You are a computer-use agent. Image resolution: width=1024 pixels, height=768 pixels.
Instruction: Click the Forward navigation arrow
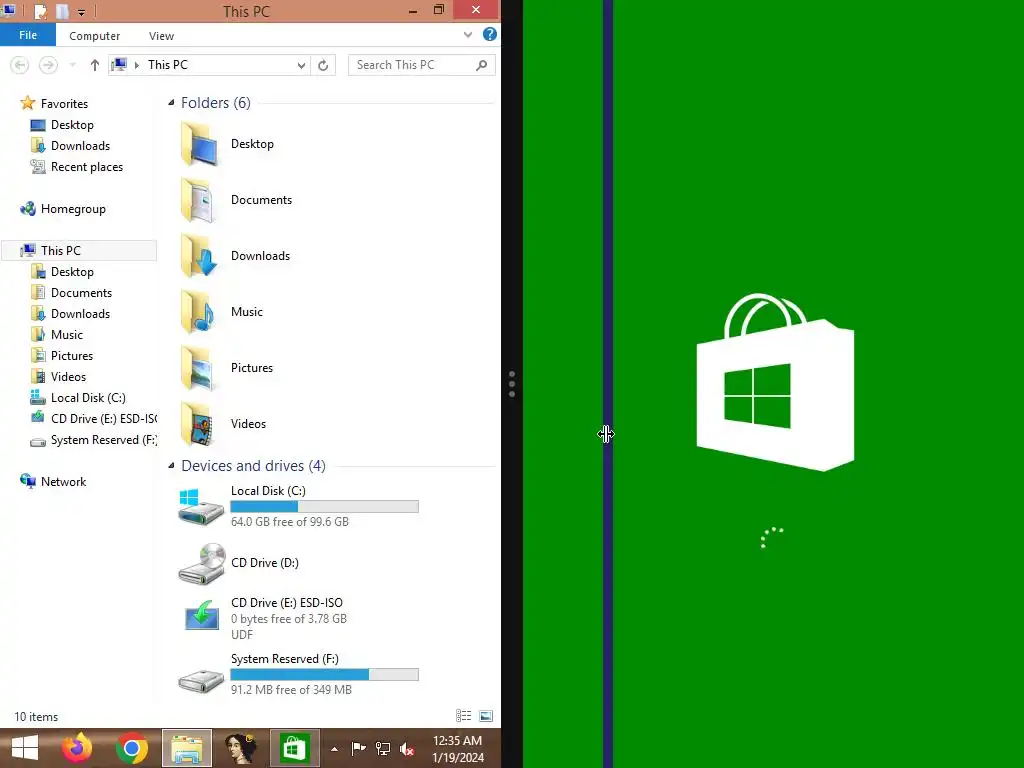point(48,65)
